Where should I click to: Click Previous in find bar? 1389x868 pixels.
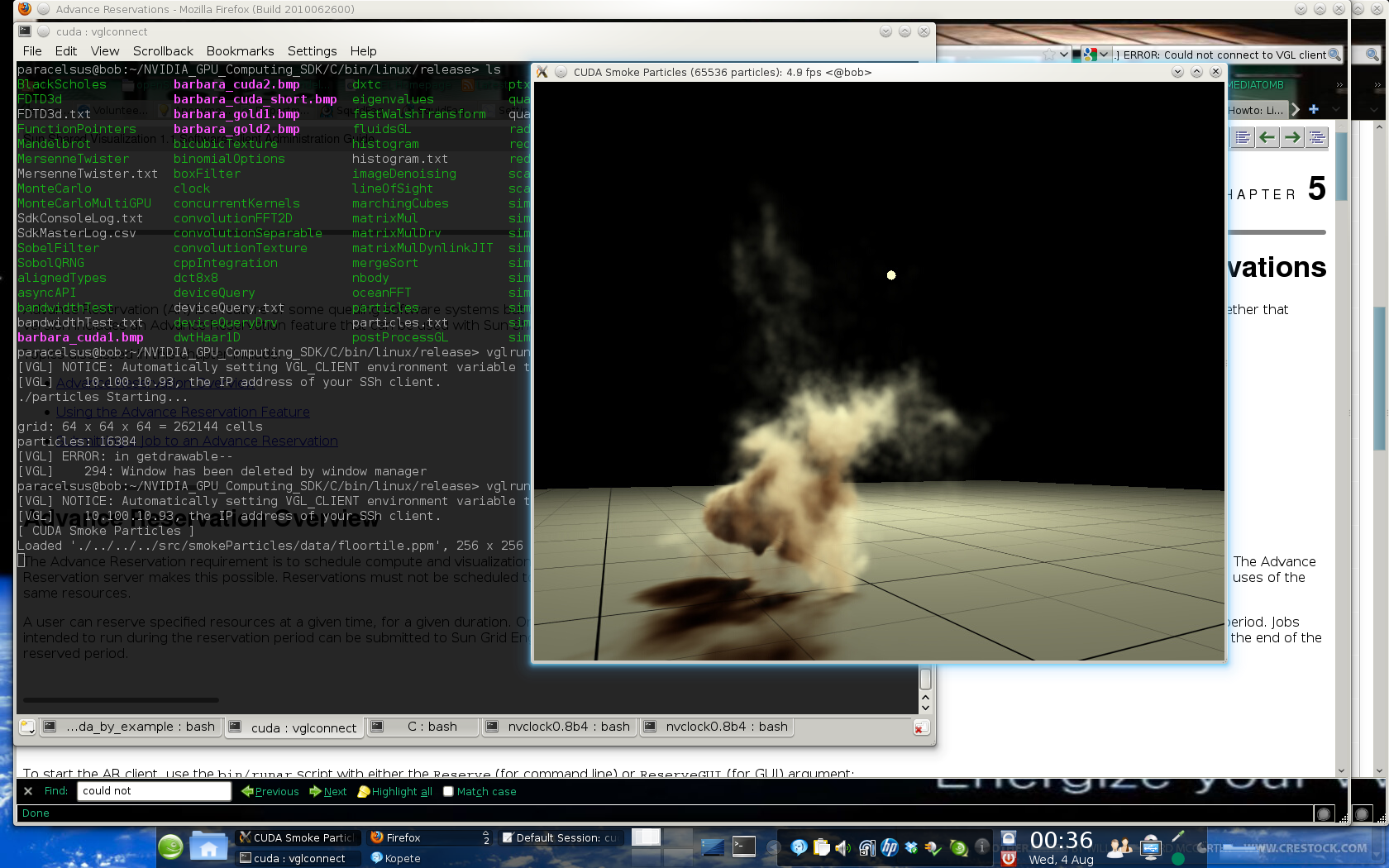click(270, 791)
